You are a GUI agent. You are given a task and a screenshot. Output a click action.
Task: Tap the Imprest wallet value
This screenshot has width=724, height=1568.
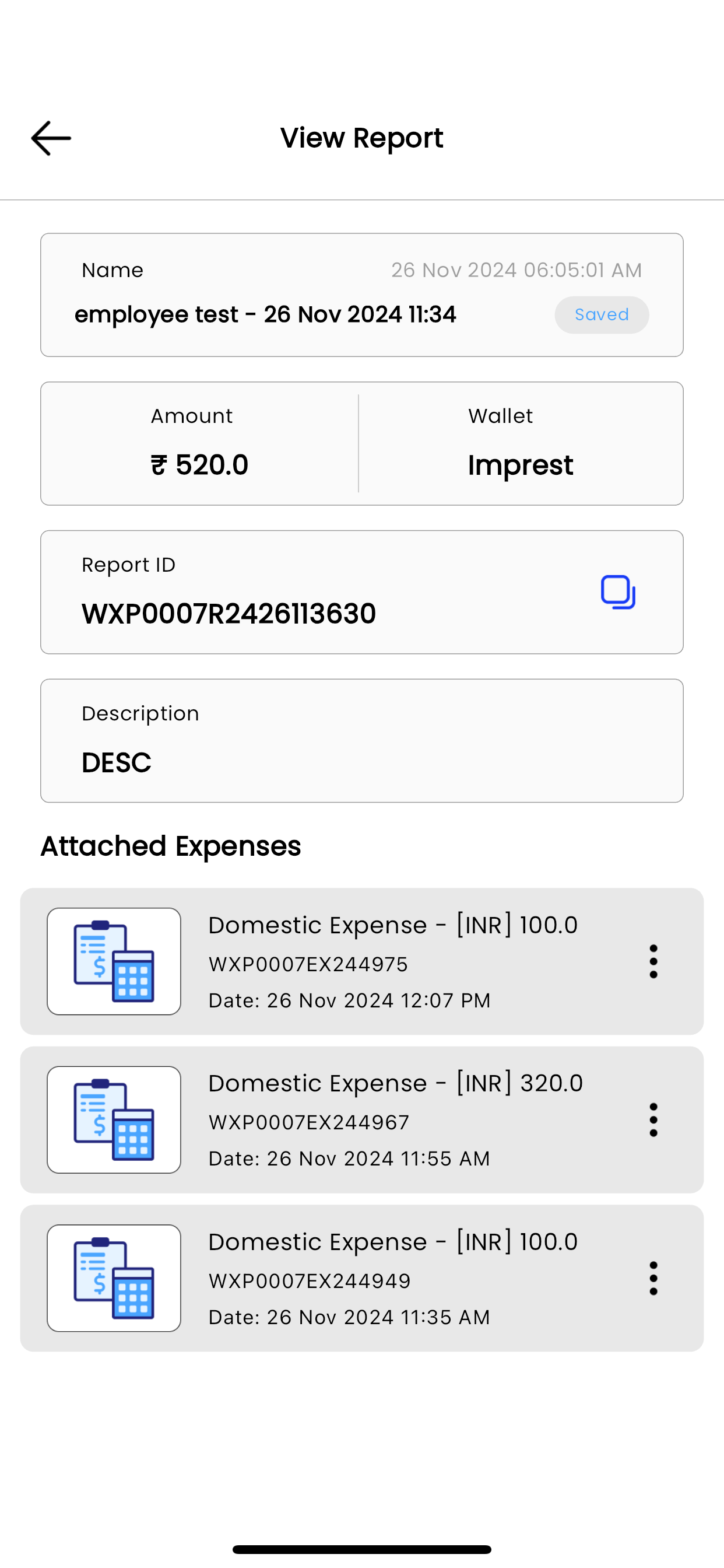click(x=520, y=466)
